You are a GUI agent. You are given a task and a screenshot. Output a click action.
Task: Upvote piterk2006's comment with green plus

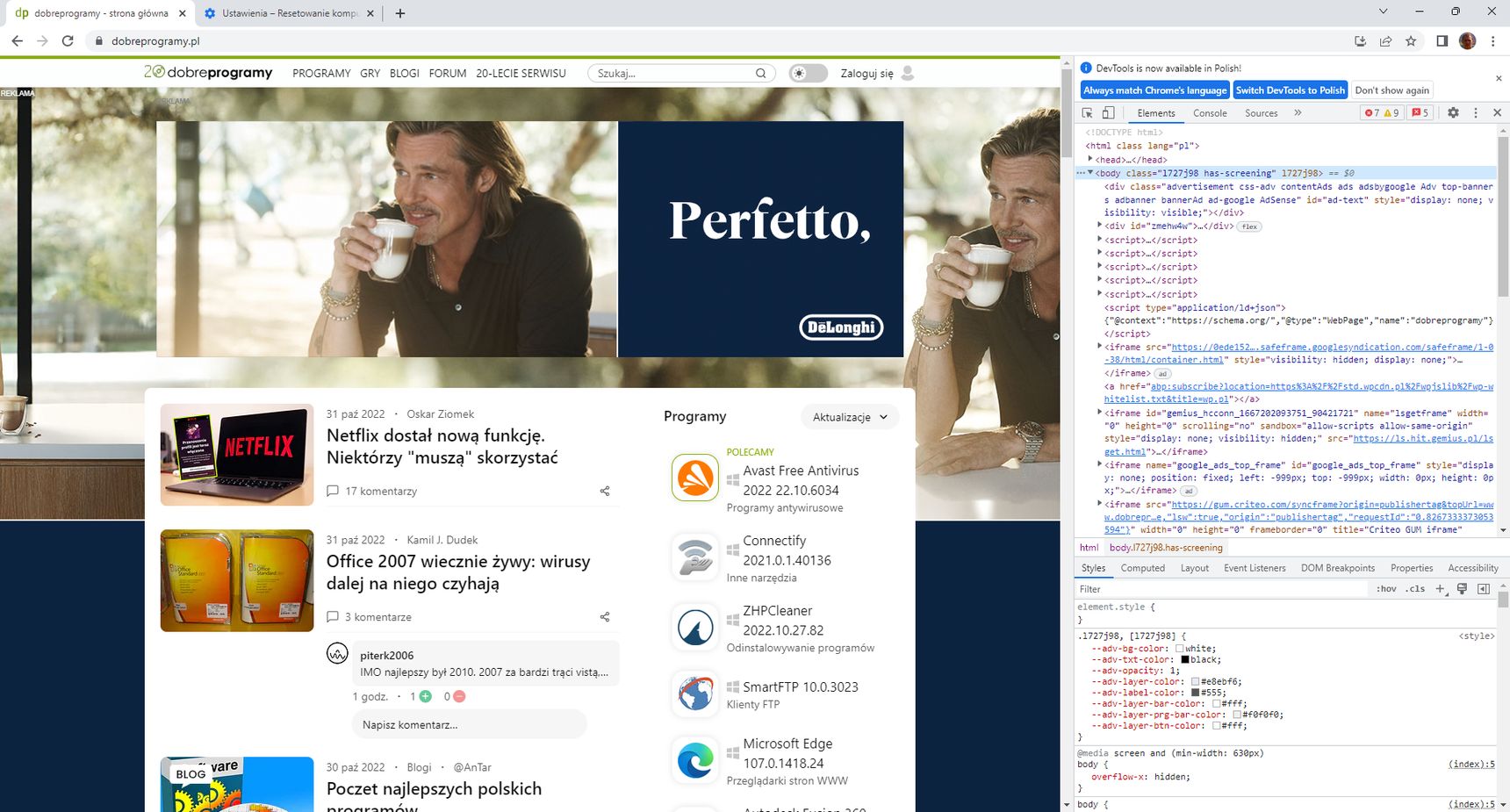(426, 696)
